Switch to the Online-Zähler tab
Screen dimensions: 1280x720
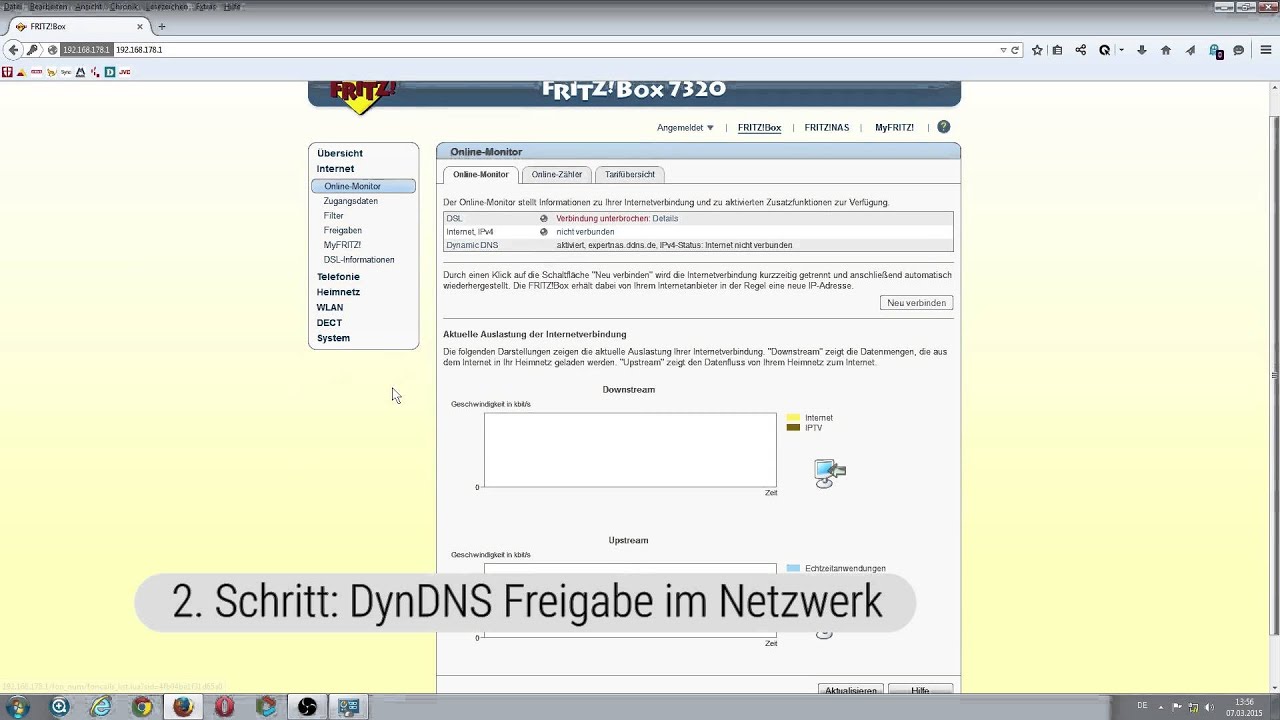click(557, 174)
